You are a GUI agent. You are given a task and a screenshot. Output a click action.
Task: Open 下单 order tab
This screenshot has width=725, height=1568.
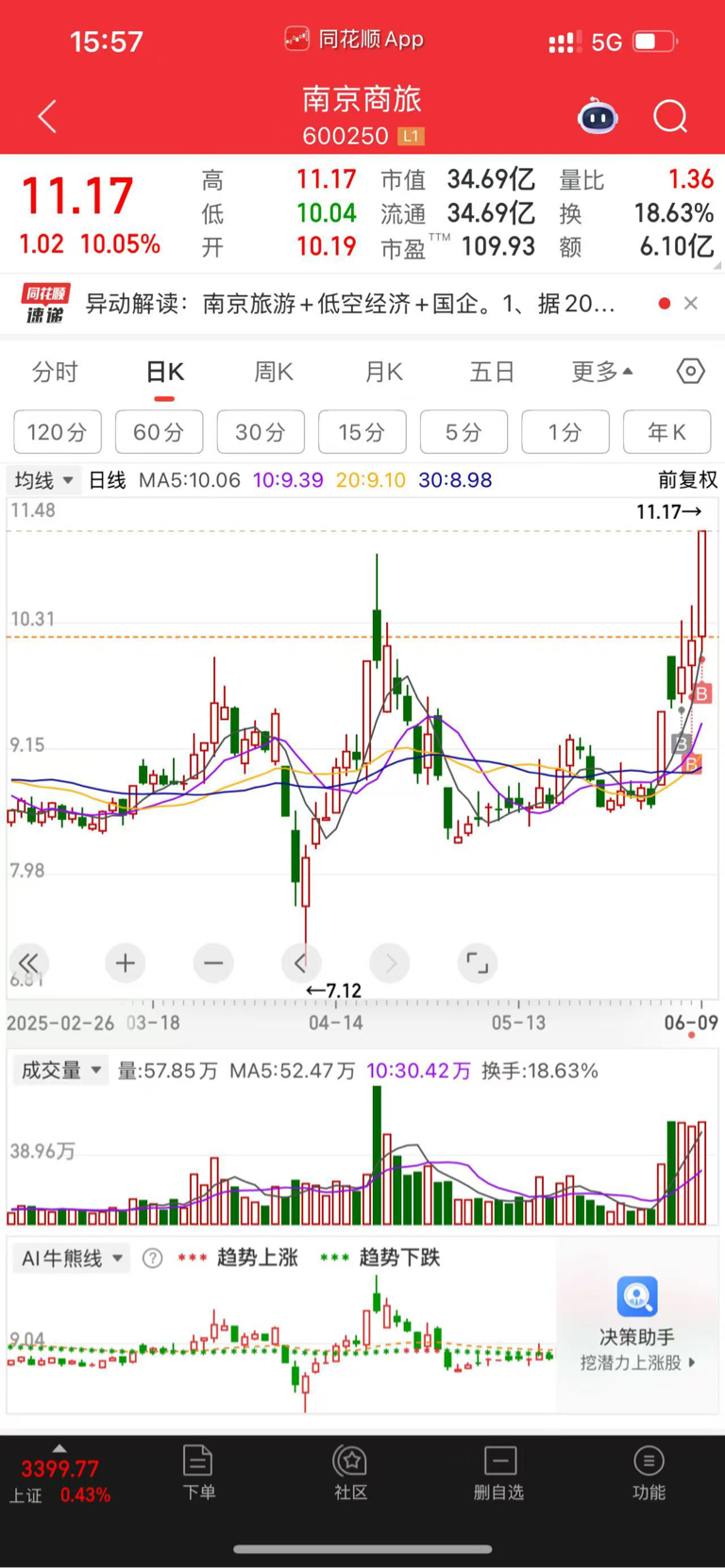(x=198, y=1472)
